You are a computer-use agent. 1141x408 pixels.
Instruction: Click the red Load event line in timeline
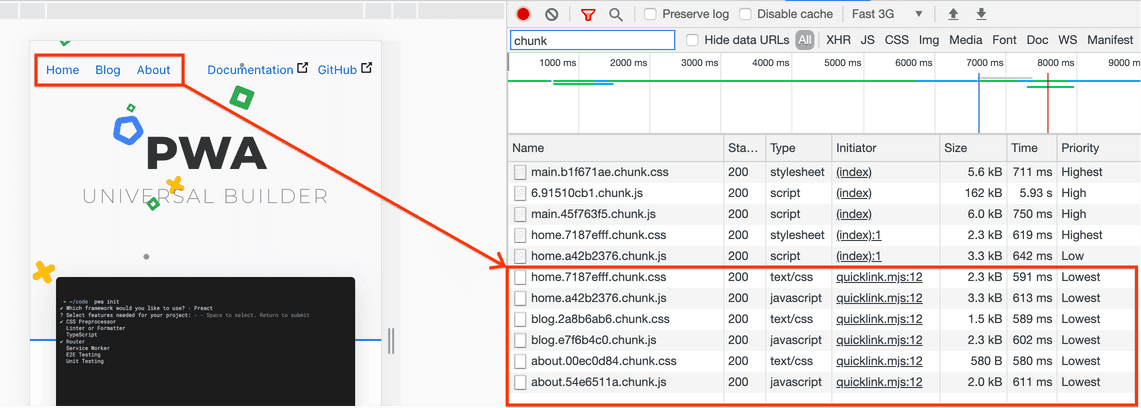coord(1047,103)
